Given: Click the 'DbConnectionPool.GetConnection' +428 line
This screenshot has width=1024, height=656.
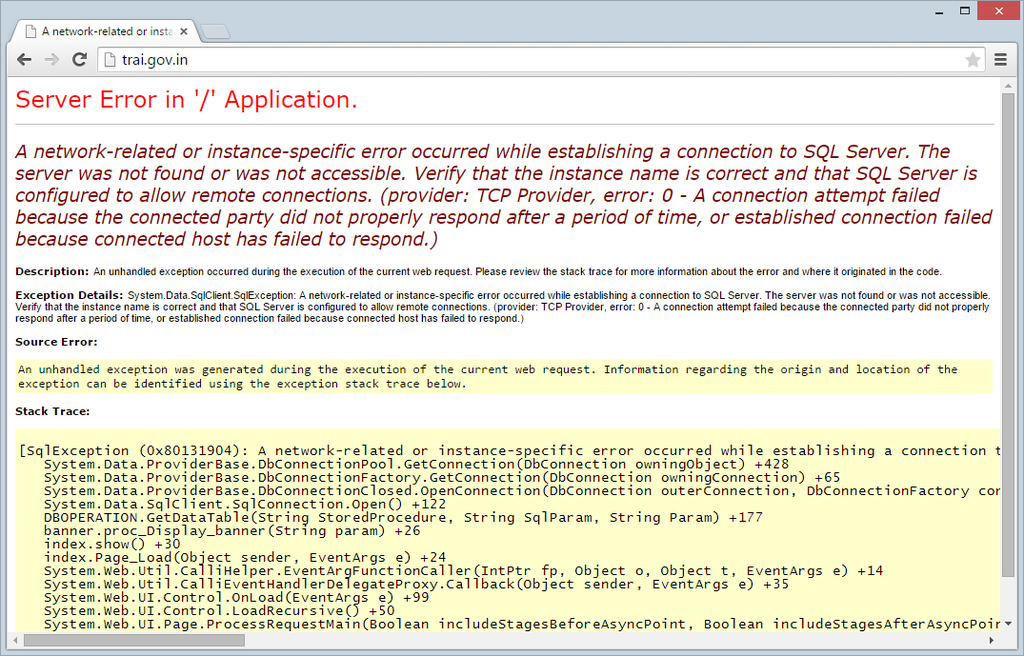Looking at the screenshot, I should 417,464.
